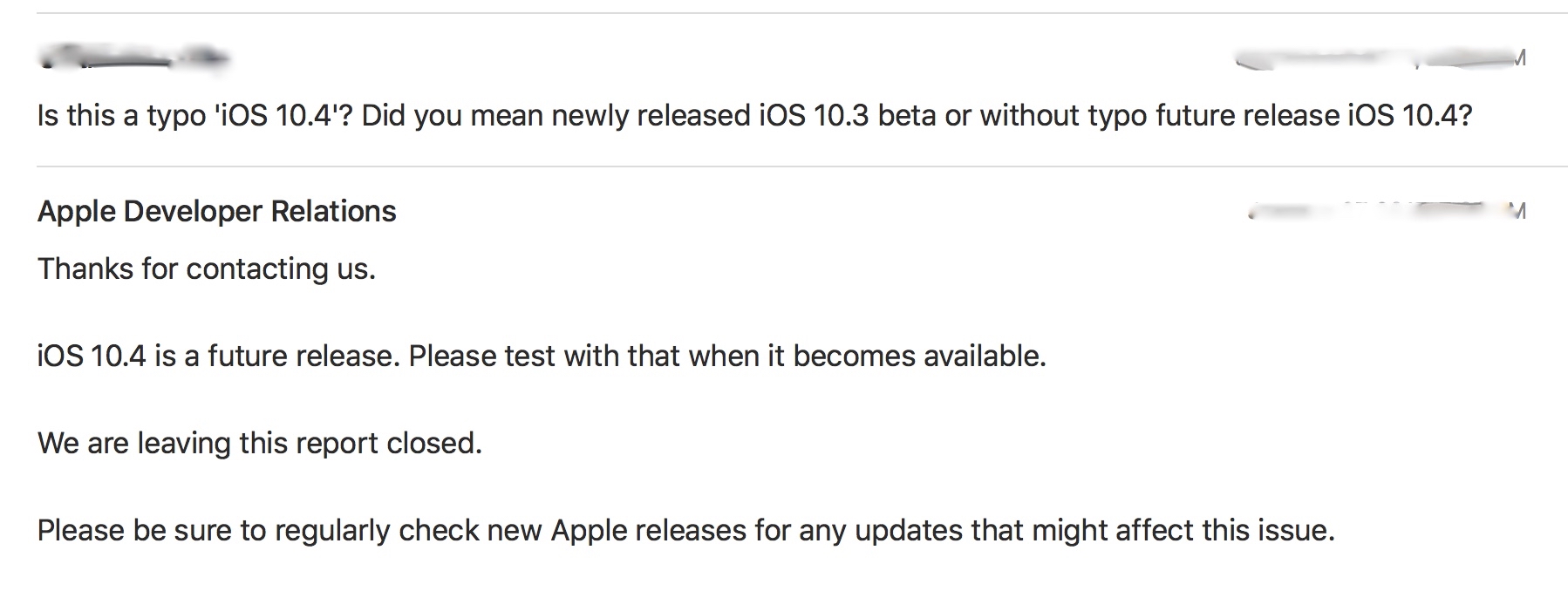Click the 'Thanks for contacting us.' line
The image size is (1568, 591).
[x=207, y=268]
